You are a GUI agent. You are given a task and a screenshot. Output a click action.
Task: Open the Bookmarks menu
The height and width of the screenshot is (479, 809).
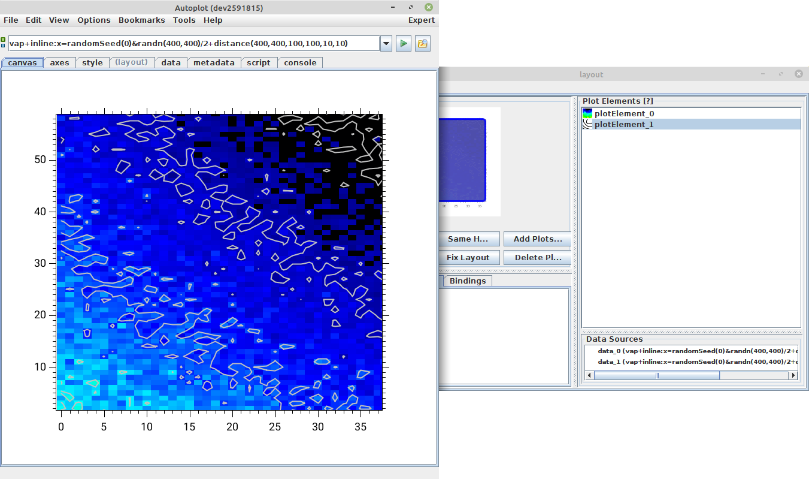[x=141, y=20]
